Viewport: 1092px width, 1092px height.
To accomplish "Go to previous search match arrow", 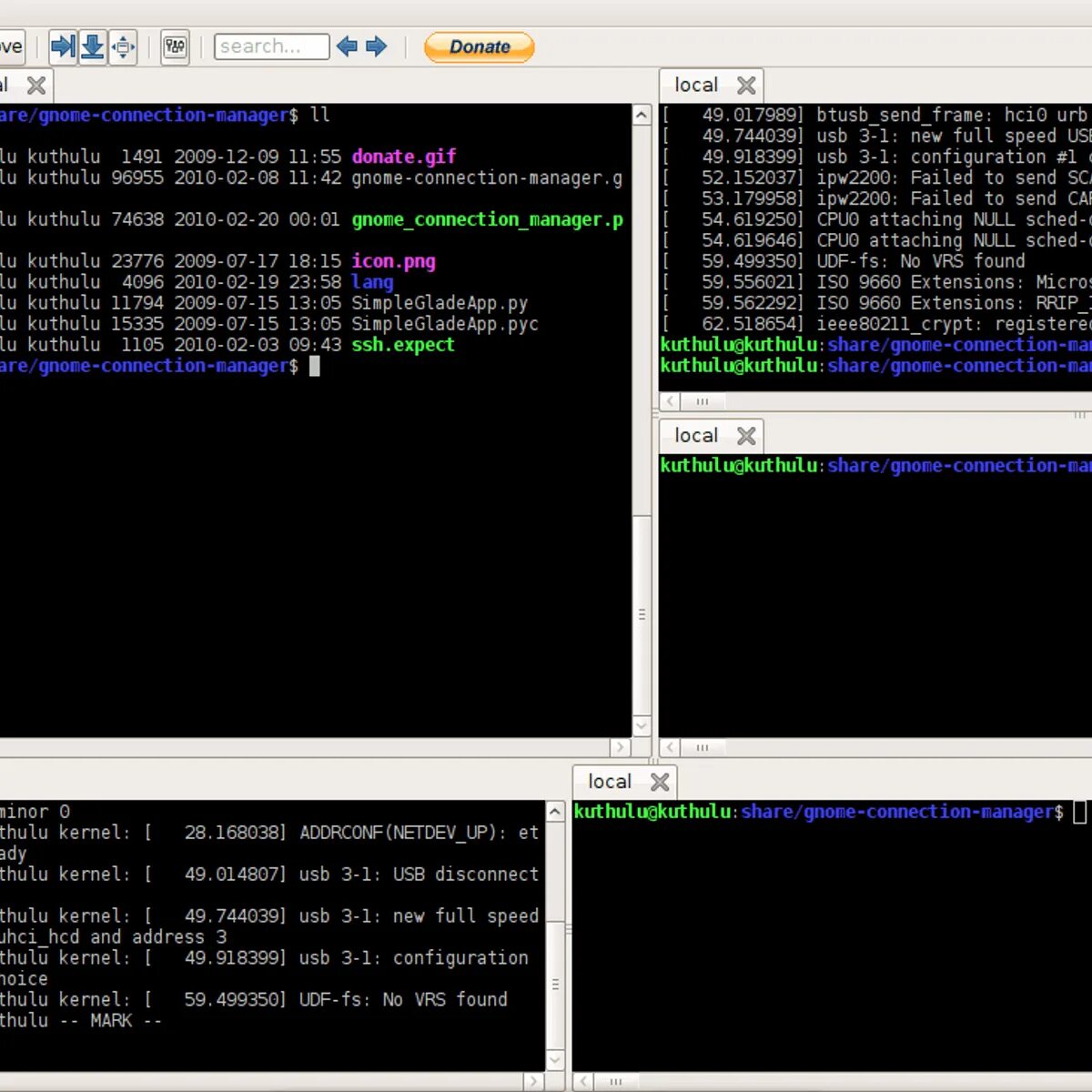I will click(x=347, y=46).
